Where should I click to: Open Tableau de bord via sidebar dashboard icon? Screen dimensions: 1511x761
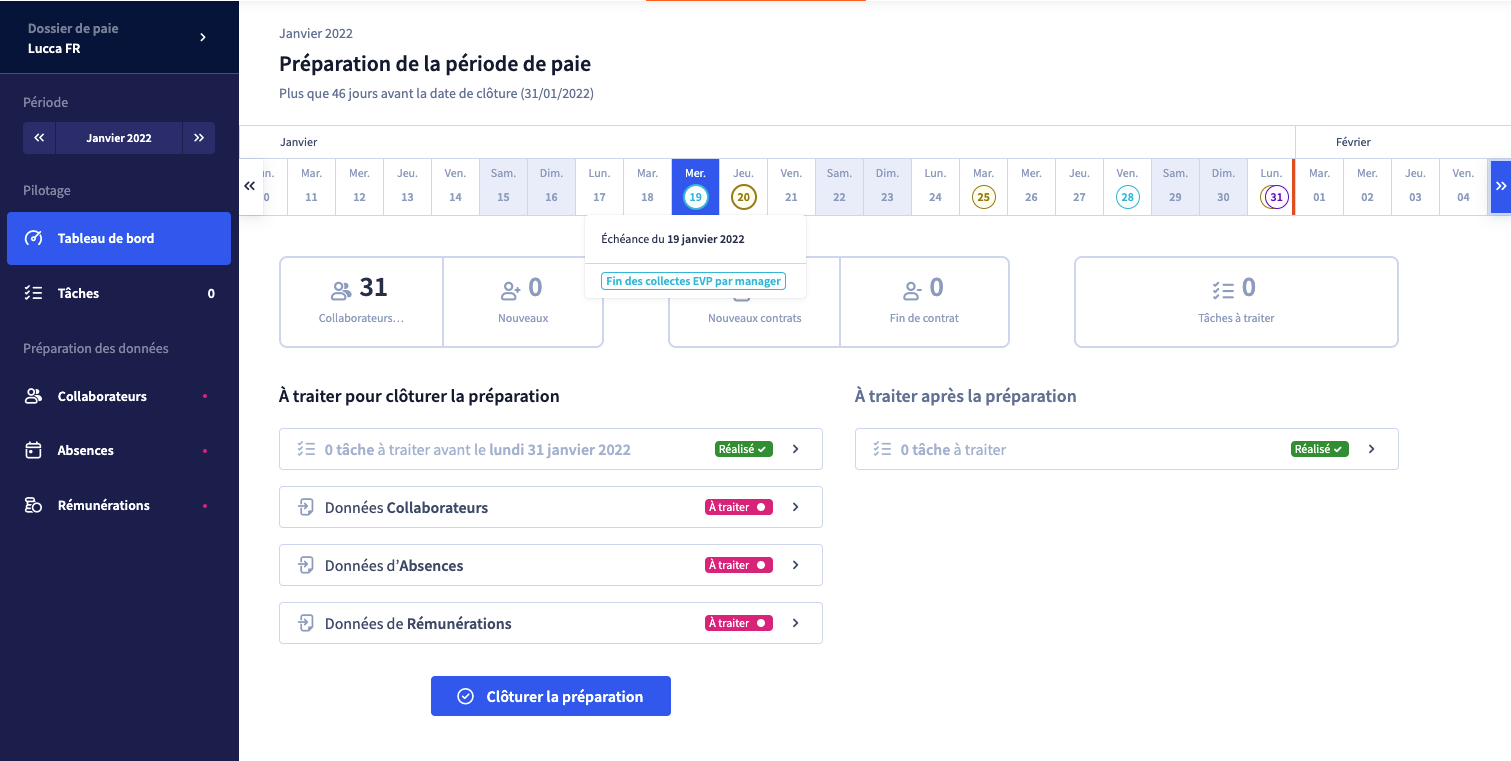tap(35, 238)
